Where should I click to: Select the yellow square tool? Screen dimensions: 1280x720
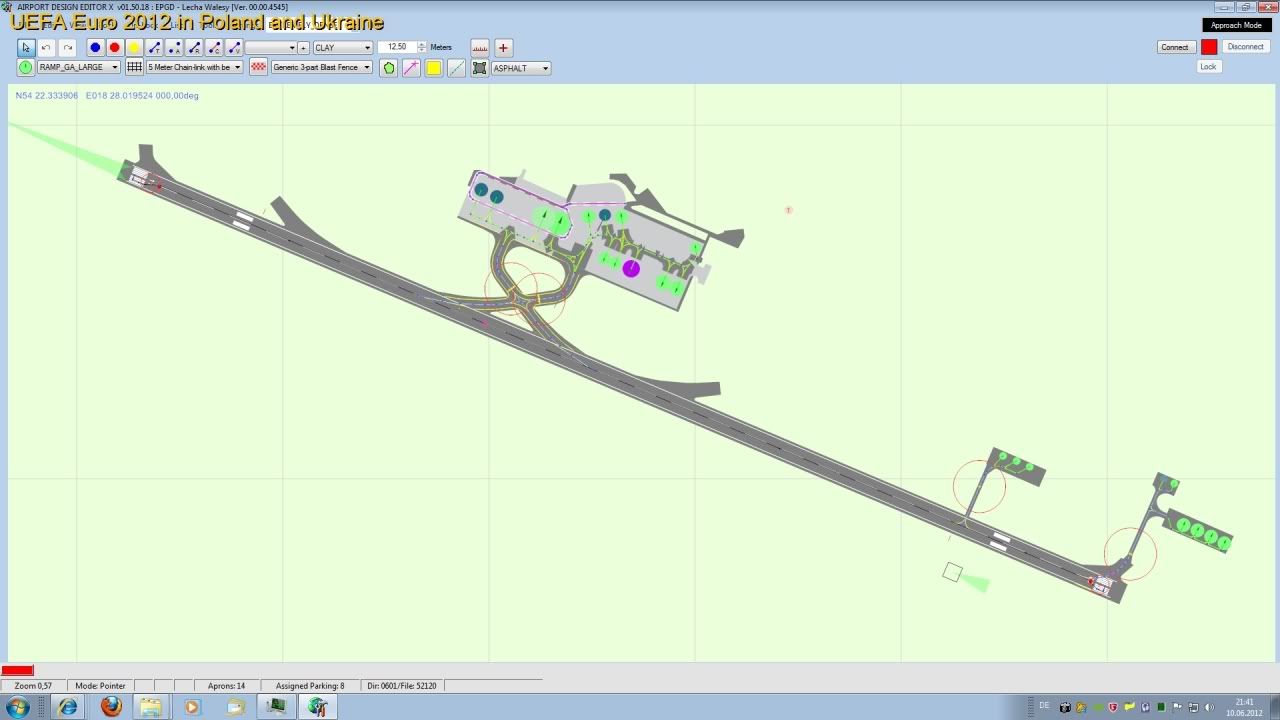click(434, 68)
